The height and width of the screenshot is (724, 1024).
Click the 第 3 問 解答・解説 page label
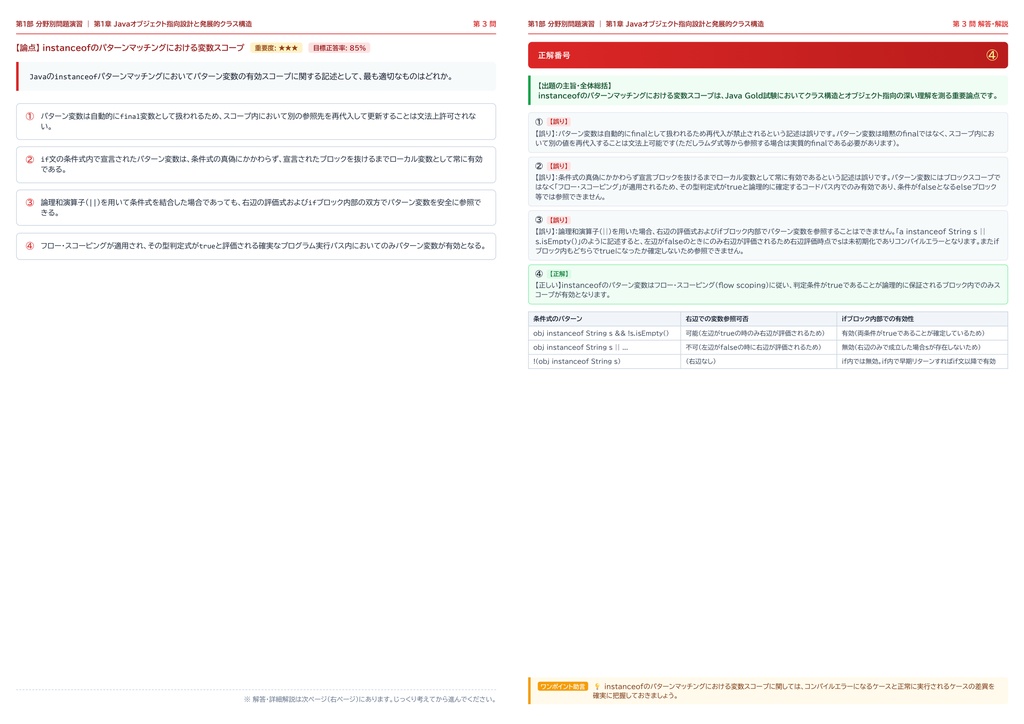[x=980, y=24]
